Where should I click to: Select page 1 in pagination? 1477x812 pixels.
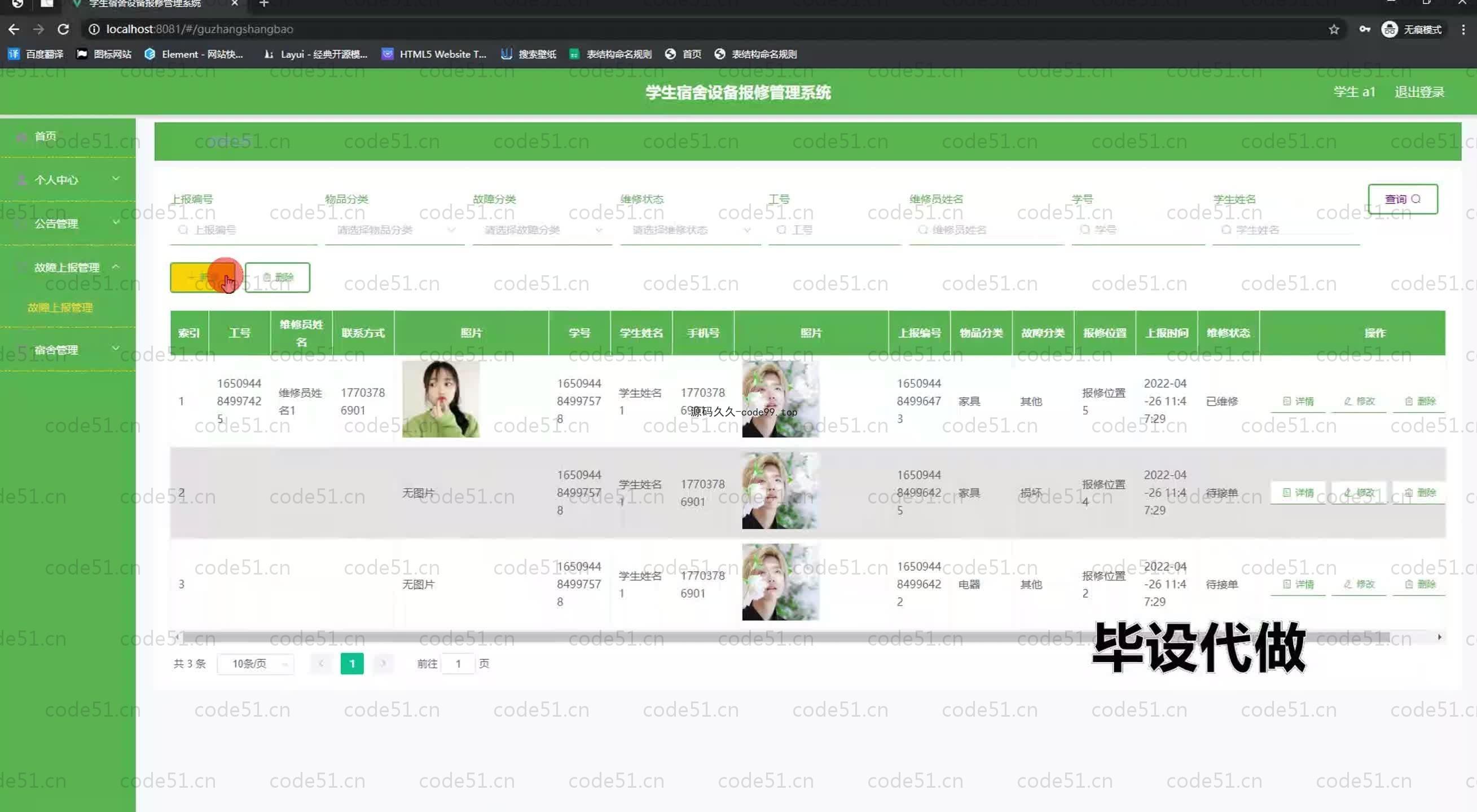(x=352, y=664)
